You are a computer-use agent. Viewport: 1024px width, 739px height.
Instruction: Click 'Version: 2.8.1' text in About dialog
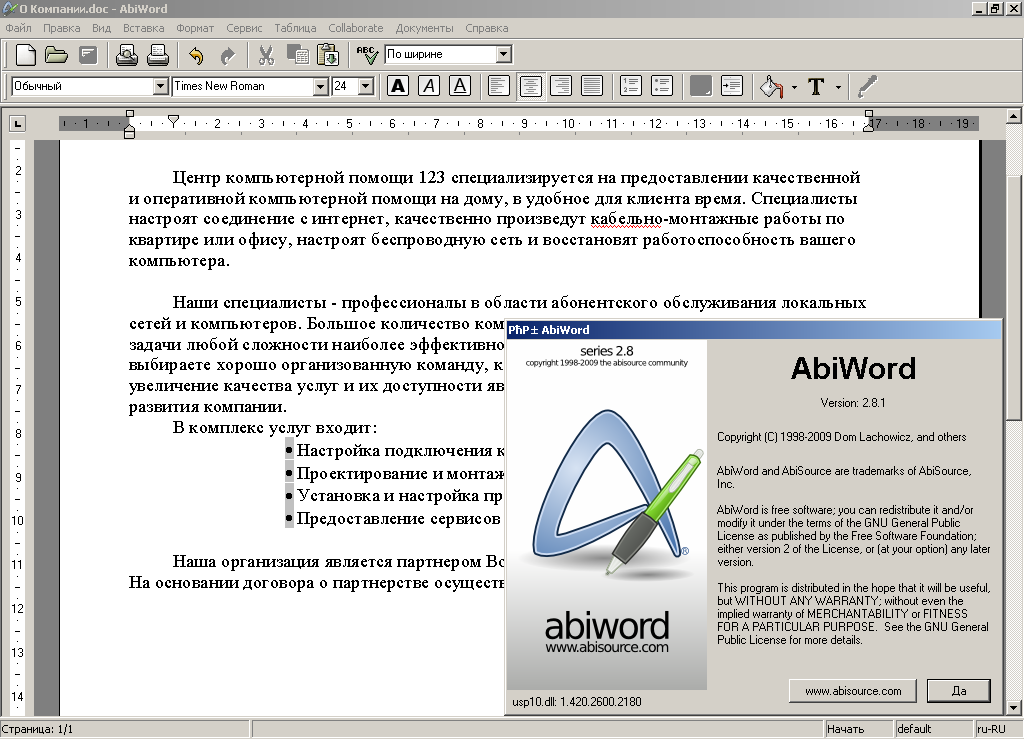(853, 403)
